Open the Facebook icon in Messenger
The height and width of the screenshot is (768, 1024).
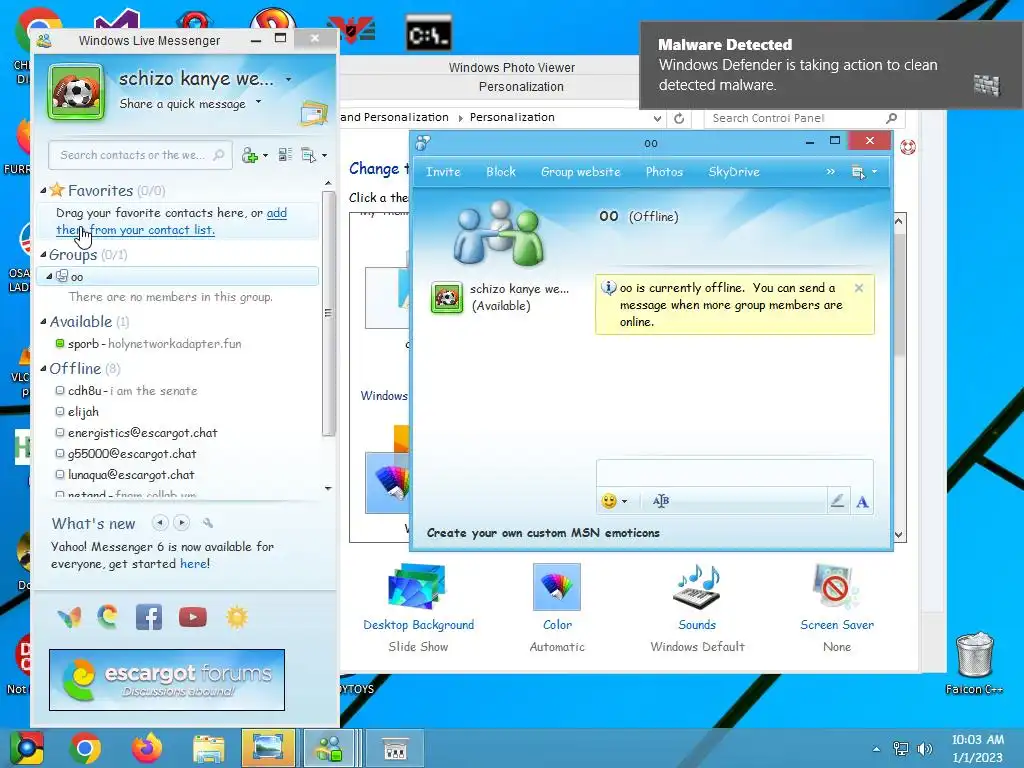(149, 616)
